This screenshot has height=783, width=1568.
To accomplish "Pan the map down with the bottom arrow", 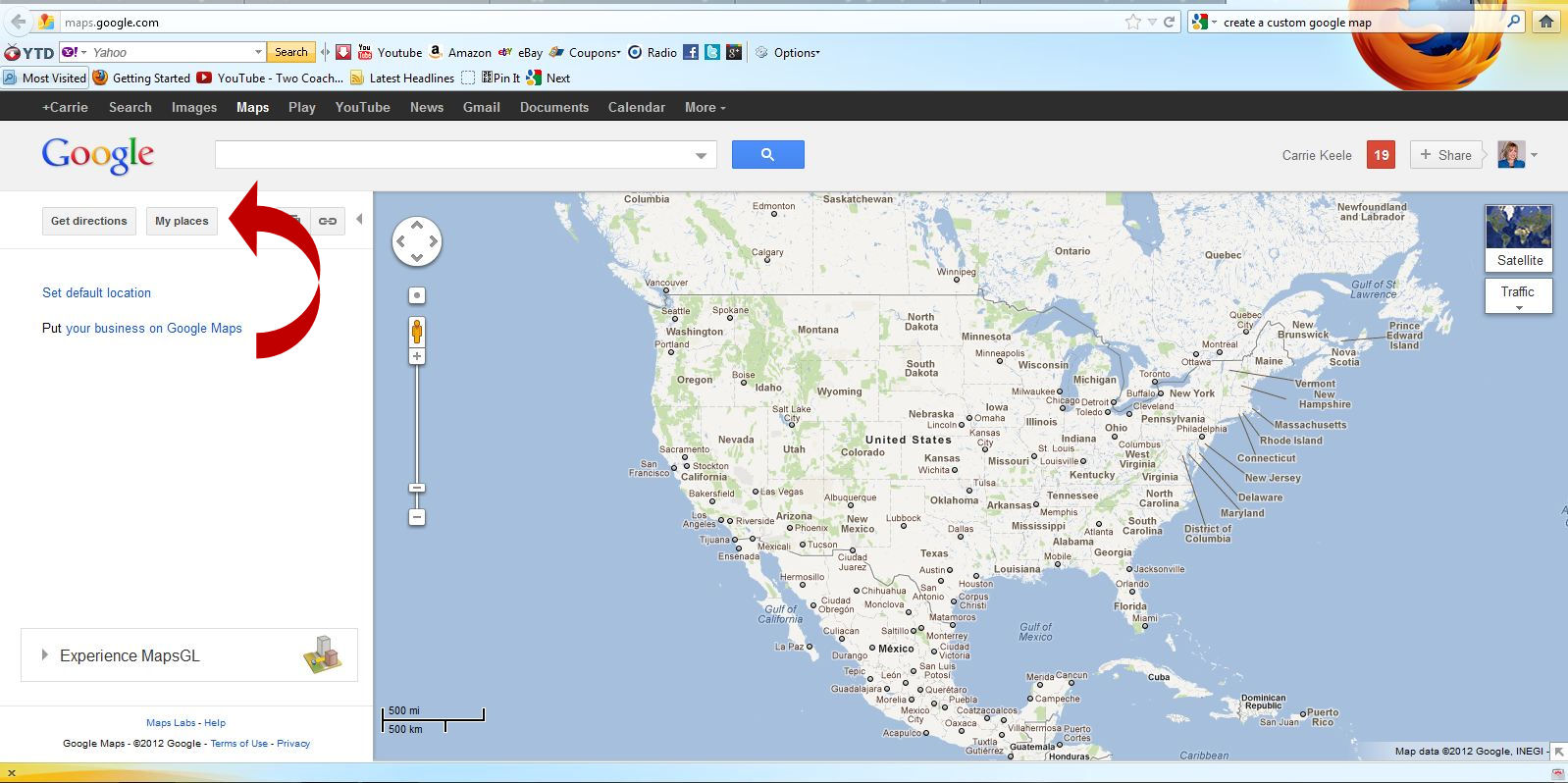I will [x=417, y=257].
